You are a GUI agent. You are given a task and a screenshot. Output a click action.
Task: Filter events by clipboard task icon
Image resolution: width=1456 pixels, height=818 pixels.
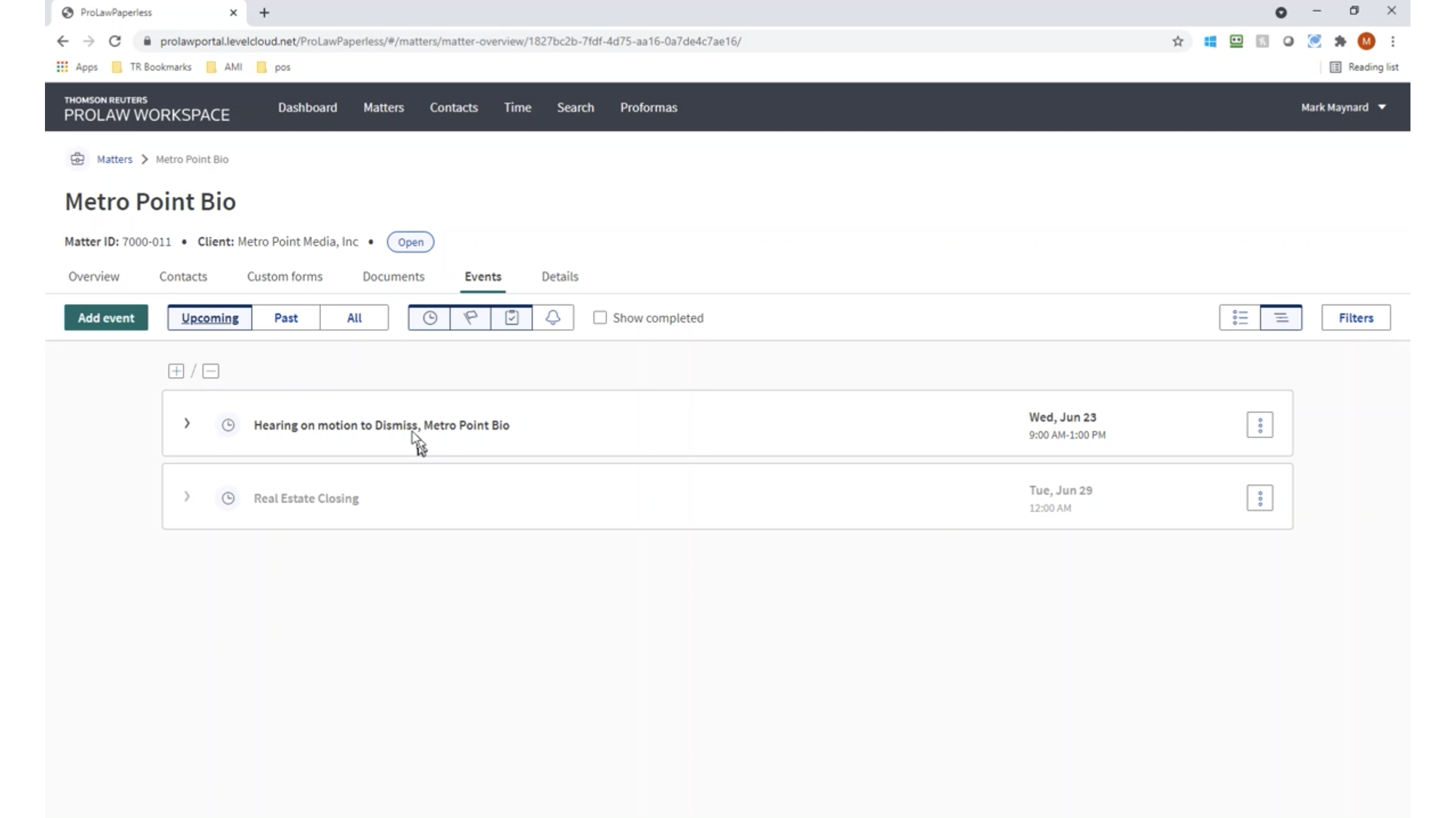[511, 318]
